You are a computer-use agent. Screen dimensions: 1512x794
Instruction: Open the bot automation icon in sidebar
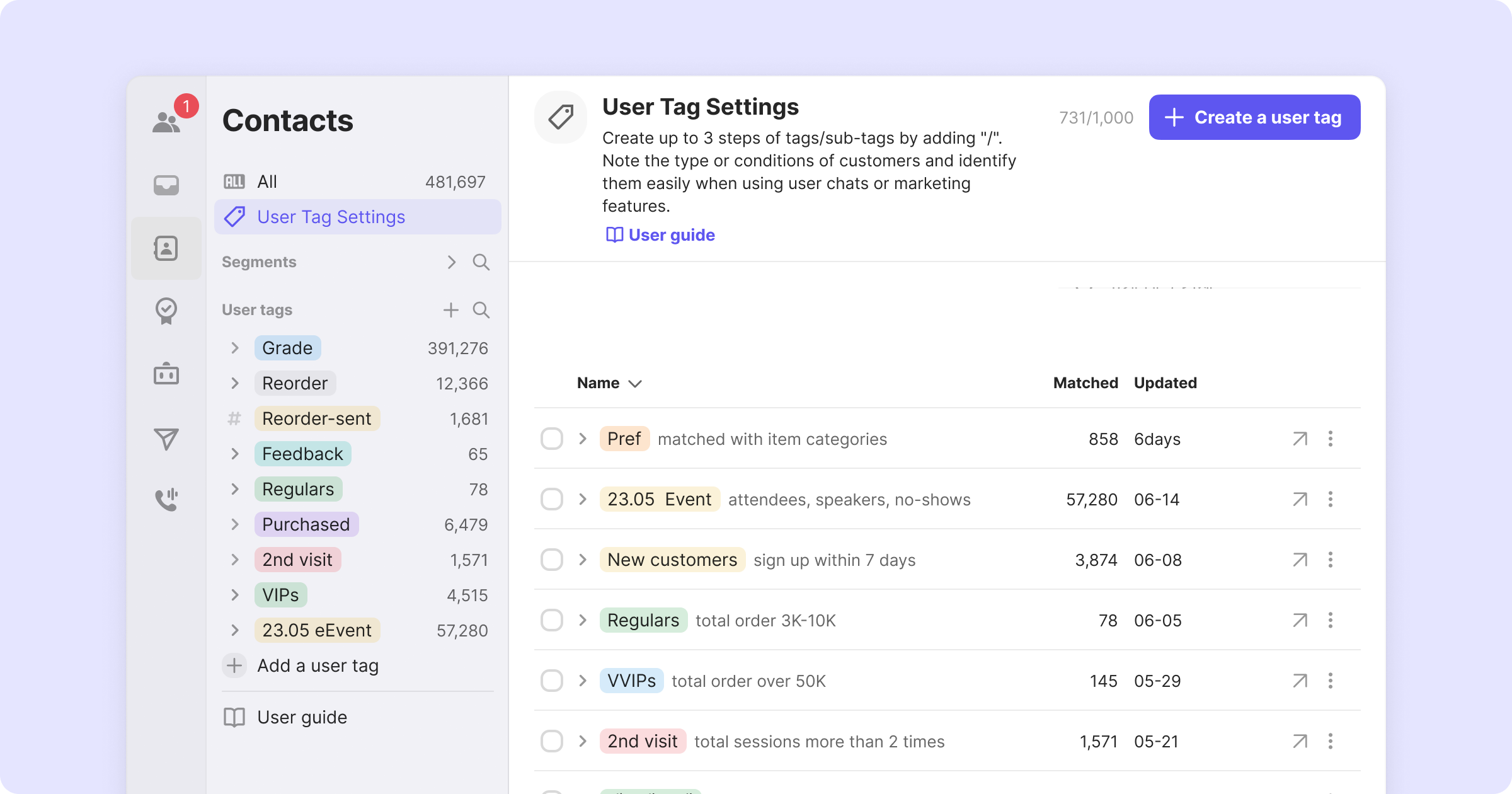(x=166, y=374)
